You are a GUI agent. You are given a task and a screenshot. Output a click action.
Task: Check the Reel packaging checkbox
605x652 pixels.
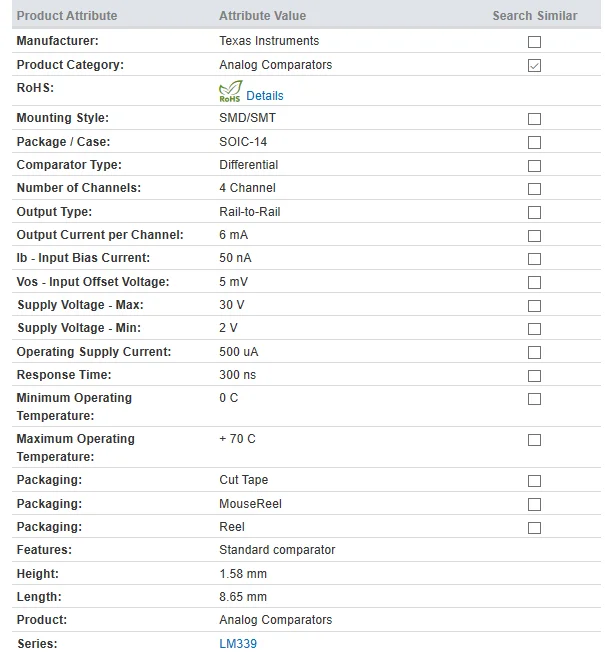tap(534, 528)
